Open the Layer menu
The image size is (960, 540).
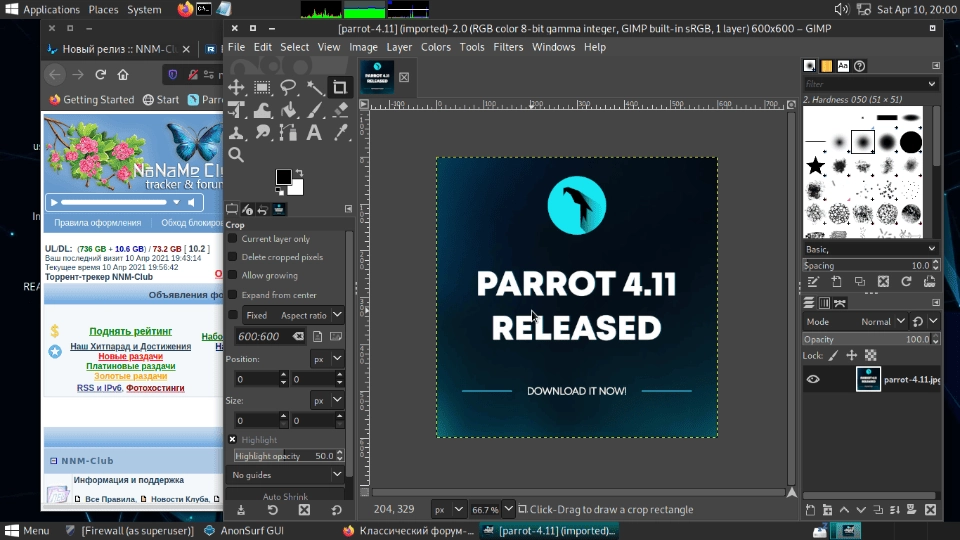[399, 47]
